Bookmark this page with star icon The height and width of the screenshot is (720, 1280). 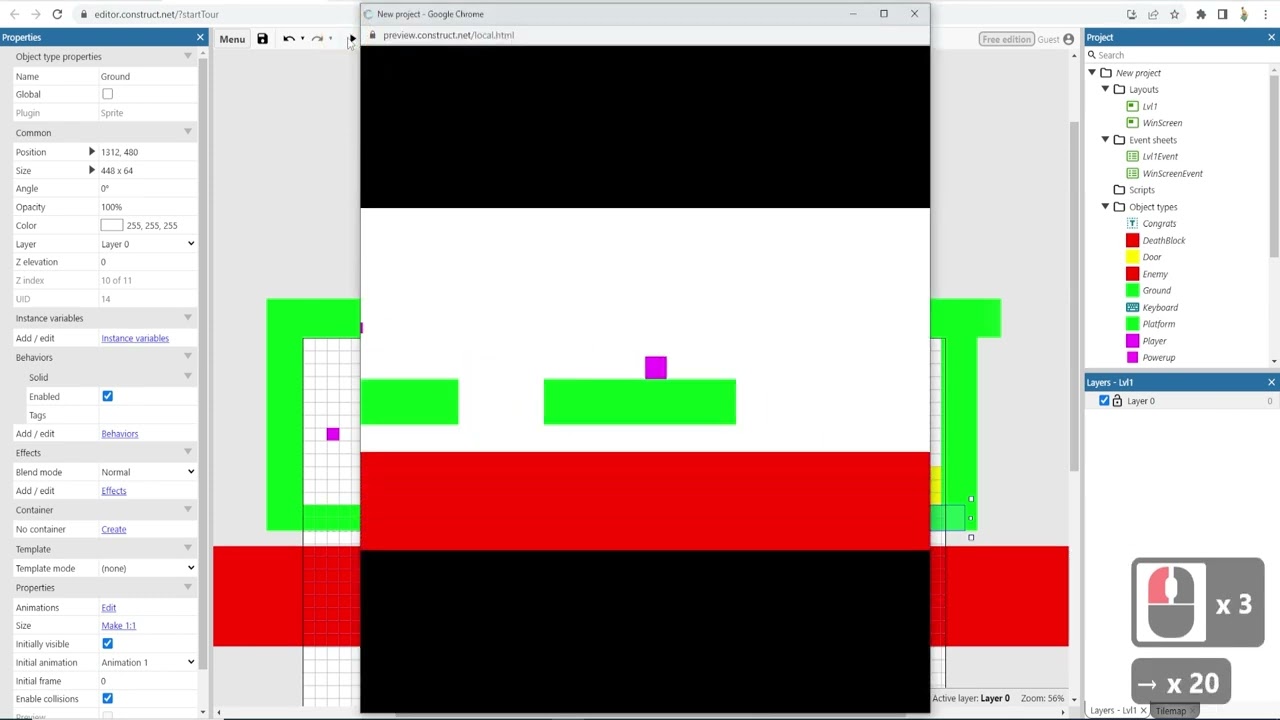pyautogui.click(x=1174, y=14)
